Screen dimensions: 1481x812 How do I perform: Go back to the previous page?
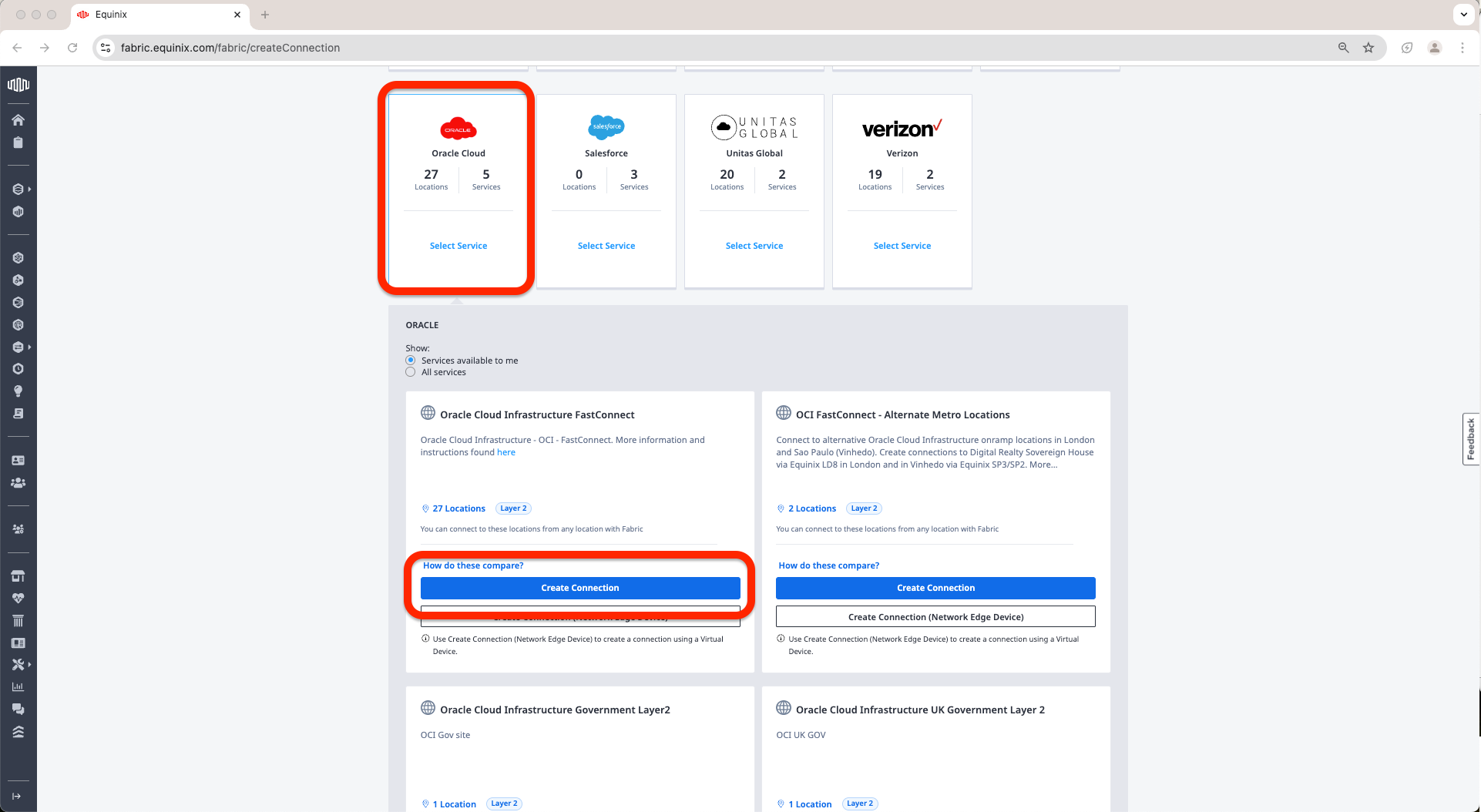point(17,48)
